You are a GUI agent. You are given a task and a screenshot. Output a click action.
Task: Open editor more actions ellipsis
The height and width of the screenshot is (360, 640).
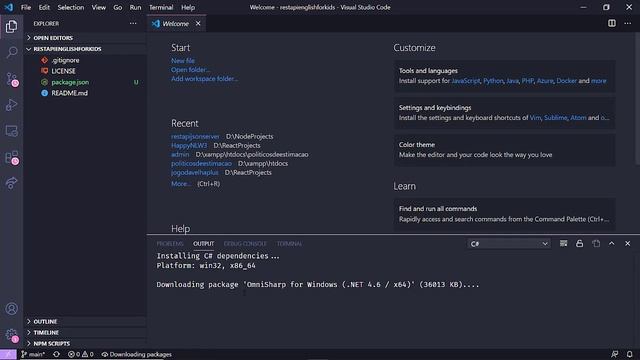click(x=627, y=23)
